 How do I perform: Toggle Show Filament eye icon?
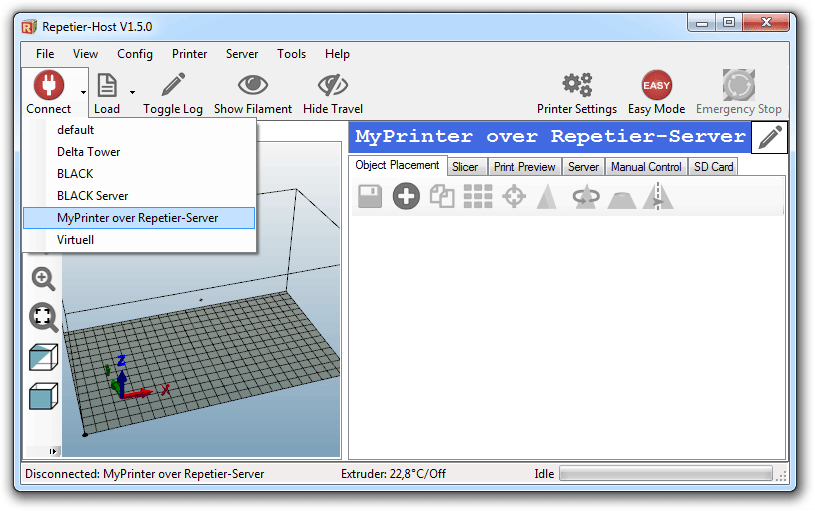pyautogui.click(x=252, y=85)
